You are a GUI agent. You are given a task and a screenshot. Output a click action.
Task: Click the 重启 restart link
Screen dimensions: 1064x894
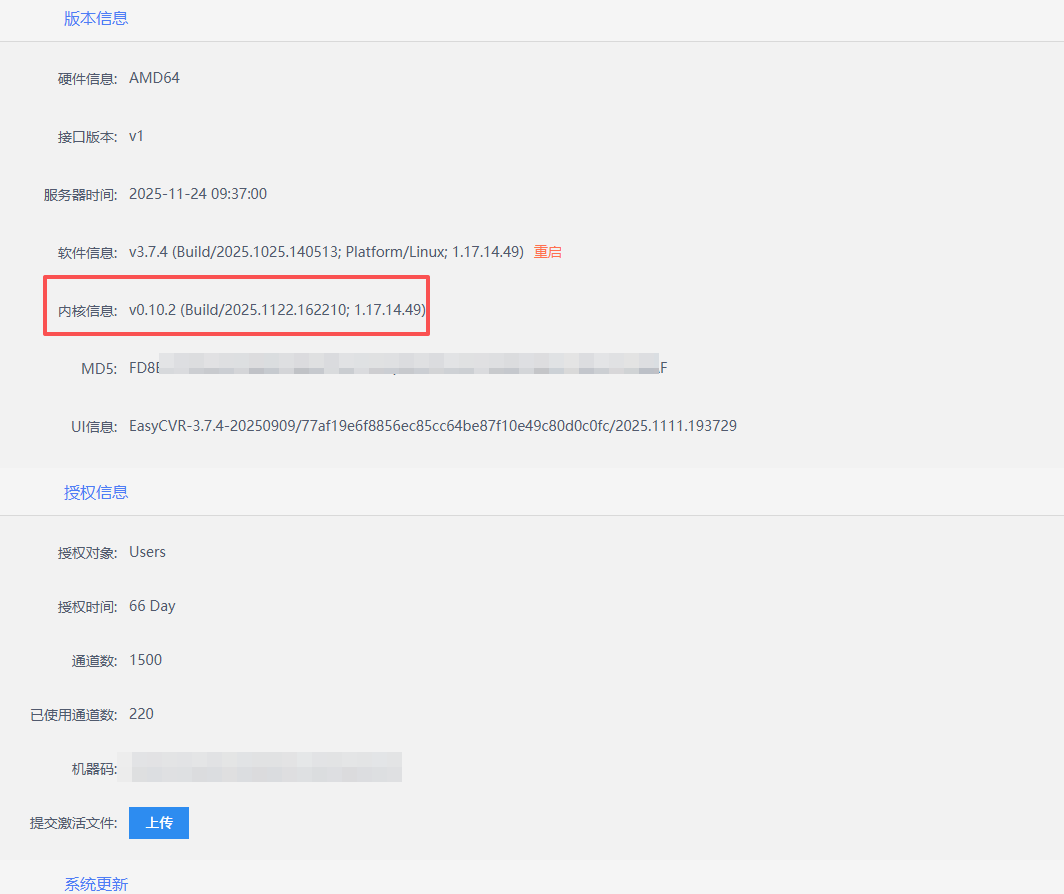pyautogui.click(x=547, y=252)
